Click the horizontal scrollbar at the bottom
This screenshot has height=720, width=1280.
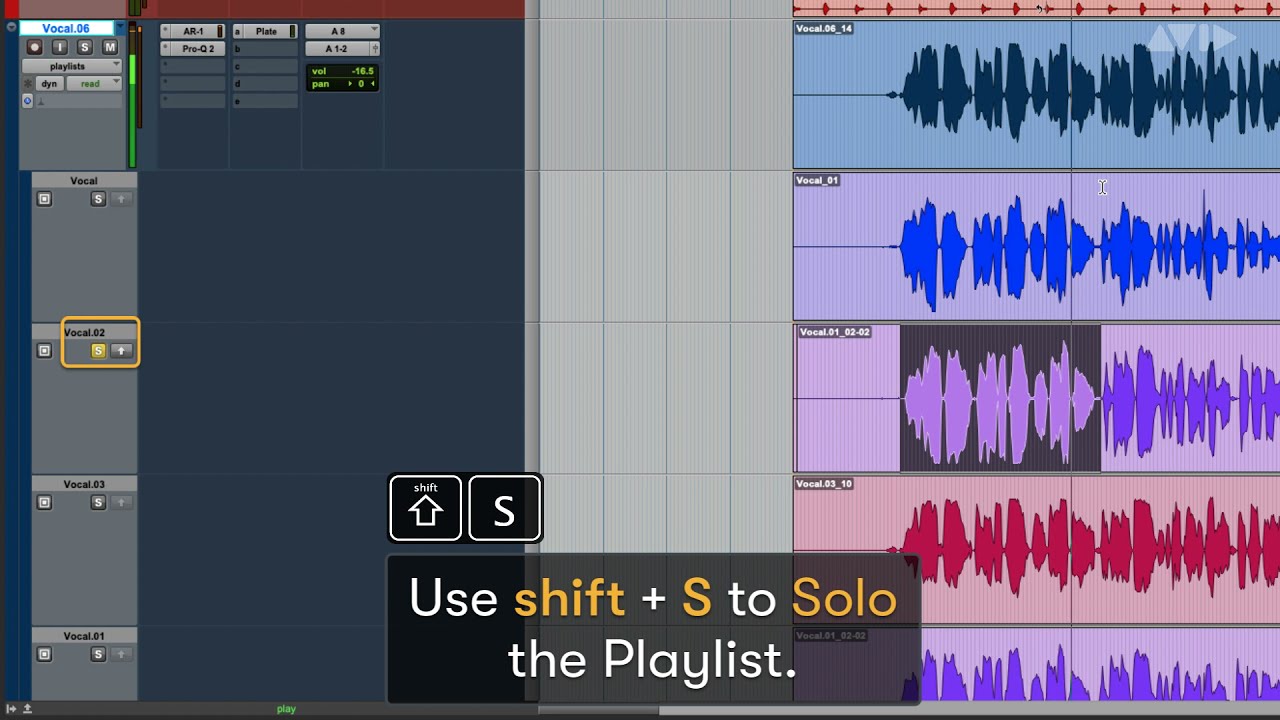pos(599,711)
